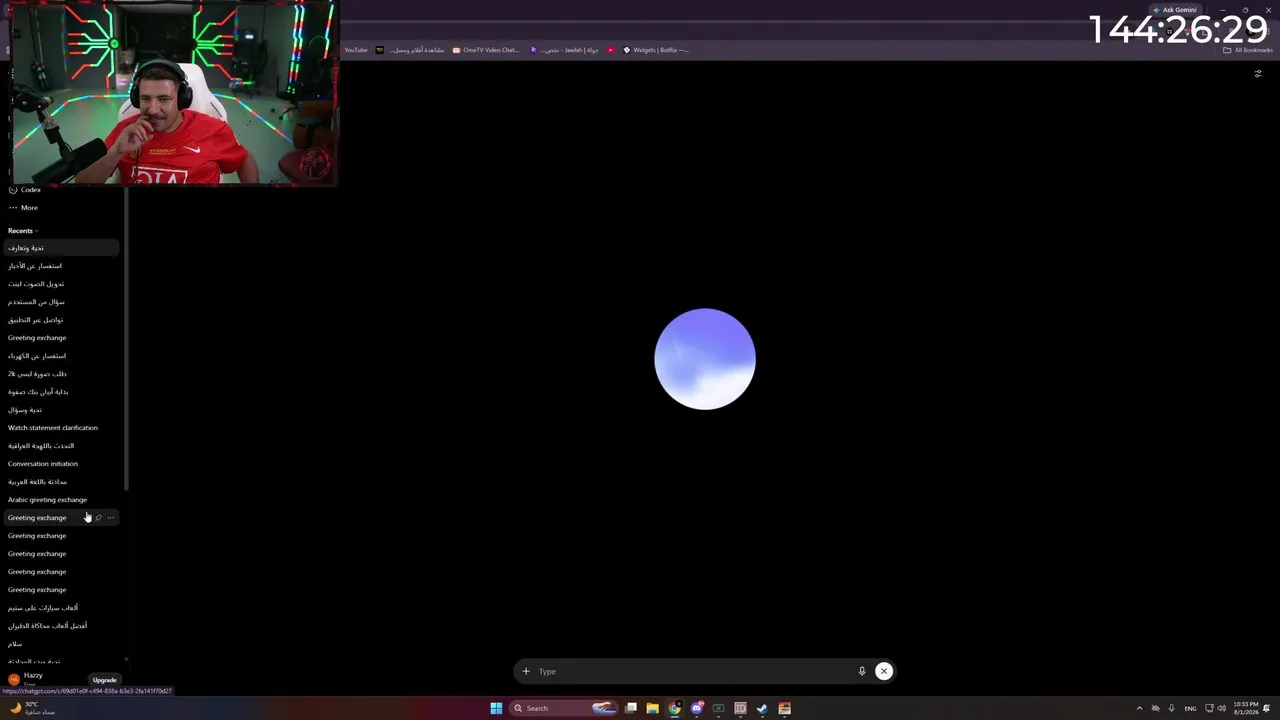Viewport: 1280px width, 720px height.
Task: Open the voice settings sliders icon
Action: coord(1258,74)
